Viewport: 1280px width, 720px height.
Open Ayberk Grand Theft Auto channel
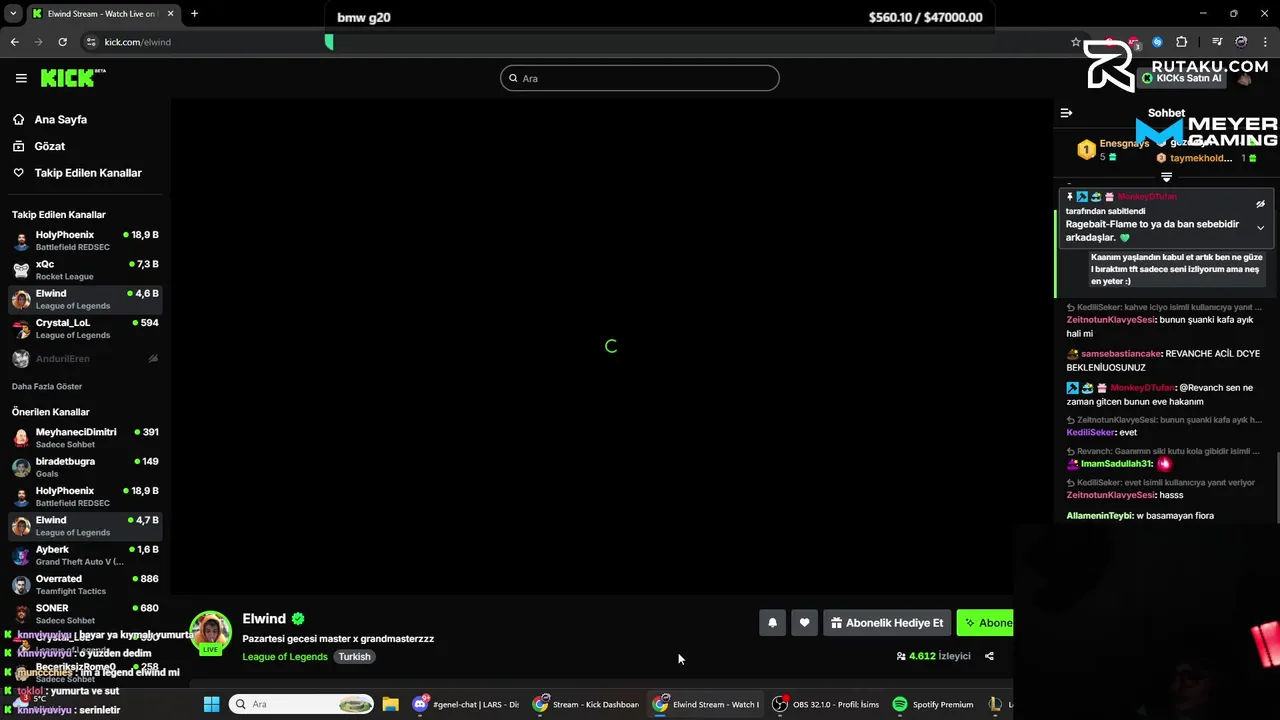tap(85, 555)
